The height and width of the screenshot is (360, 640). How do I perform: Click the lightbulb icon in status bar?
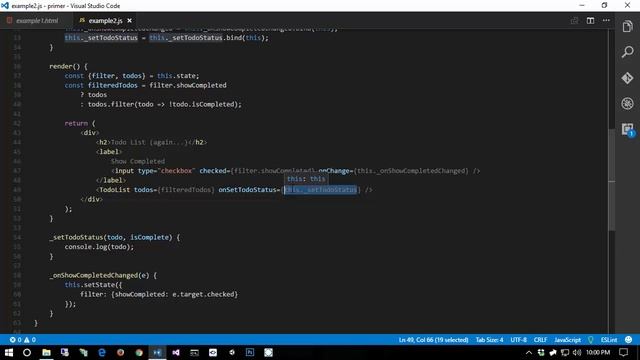[x=591, y=340]
